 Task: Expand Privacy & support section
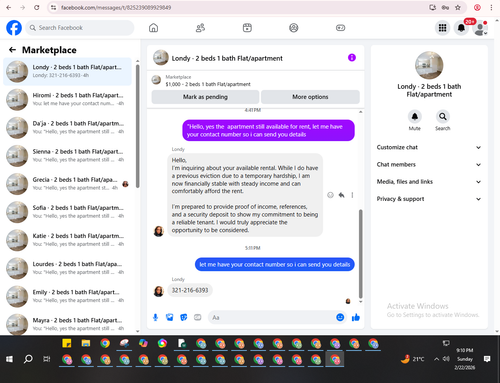pos(429,199)
